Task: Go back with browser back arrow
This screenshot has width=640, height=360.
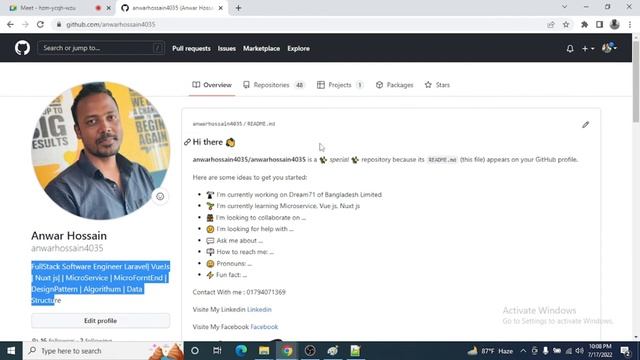Action: point(10,24)
